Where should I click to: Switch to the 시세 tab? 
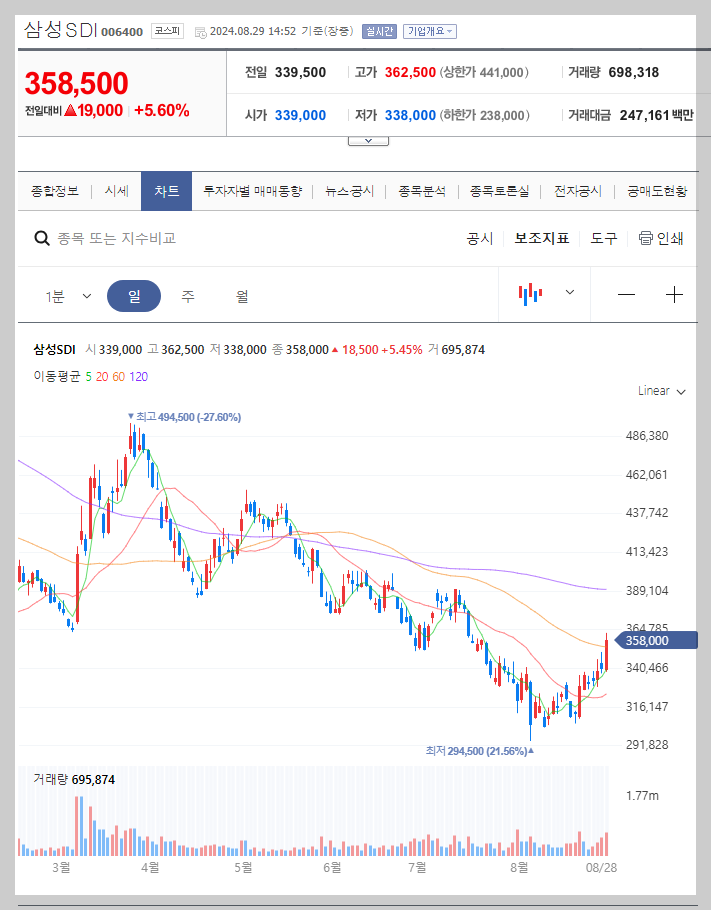(116, 190)
